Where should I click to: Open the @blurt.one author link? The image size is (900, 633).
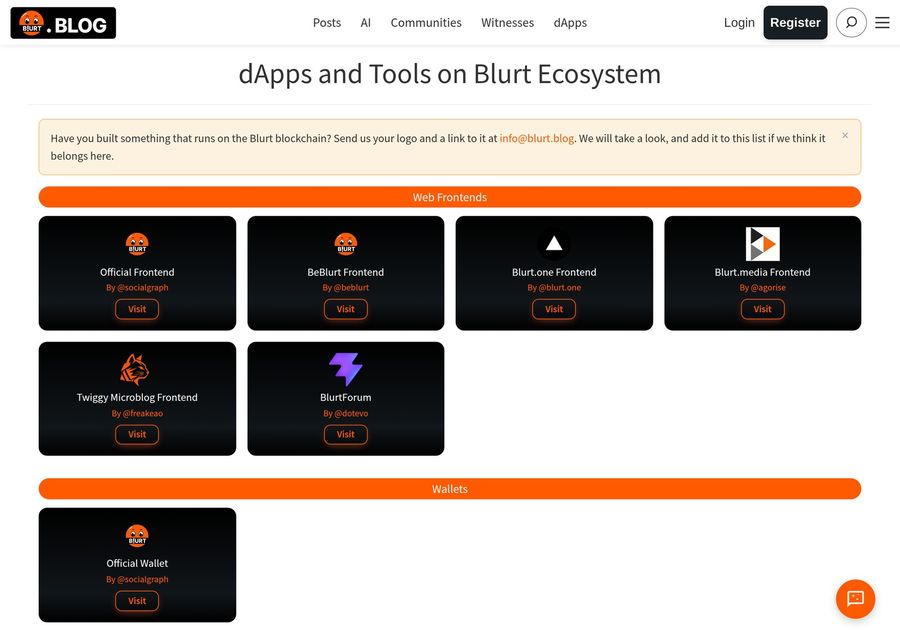(x=560, y=288)
